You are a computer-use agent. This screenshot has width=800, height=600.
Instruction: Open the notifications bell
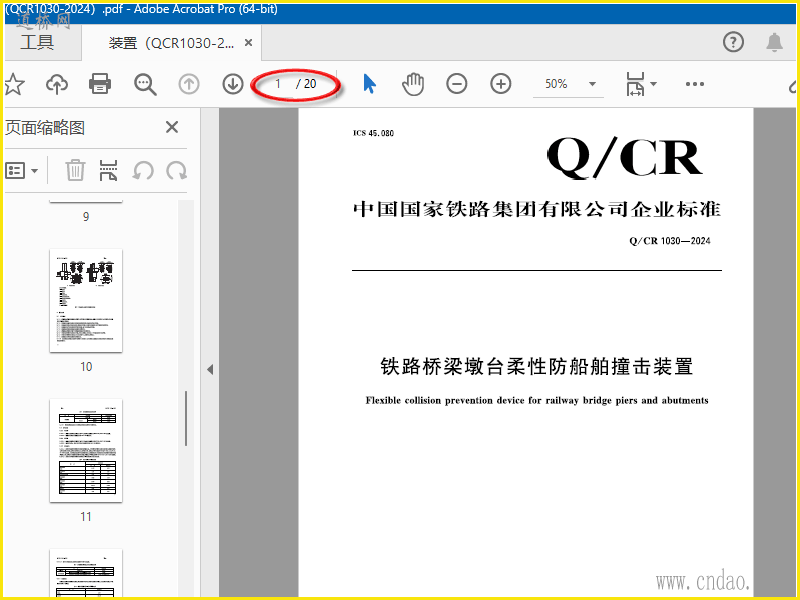point(774,42)
